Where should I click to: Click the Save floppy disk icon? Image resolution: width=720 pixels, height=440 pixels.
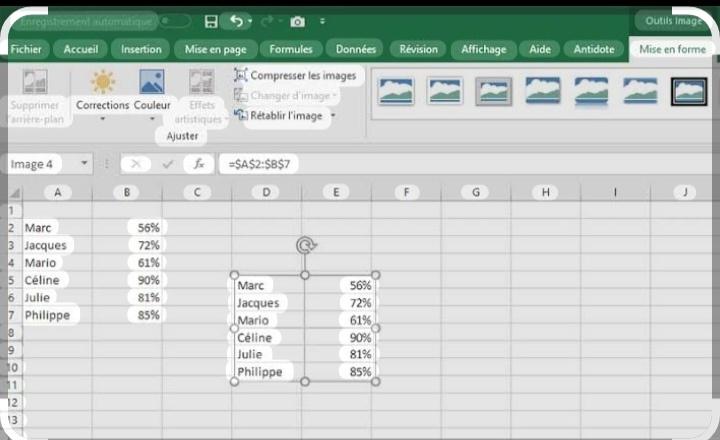pos(211,22)
